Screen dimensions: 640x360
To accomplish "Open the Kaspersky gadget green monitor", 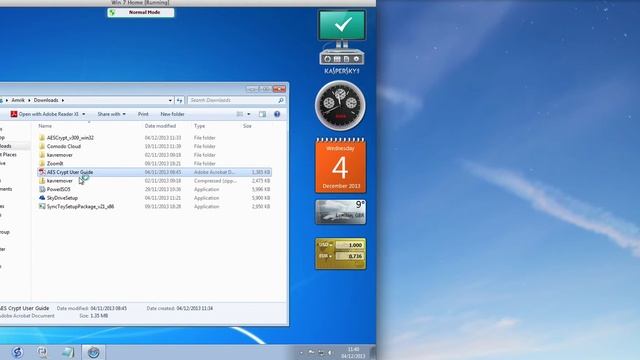I will point(342,25).
